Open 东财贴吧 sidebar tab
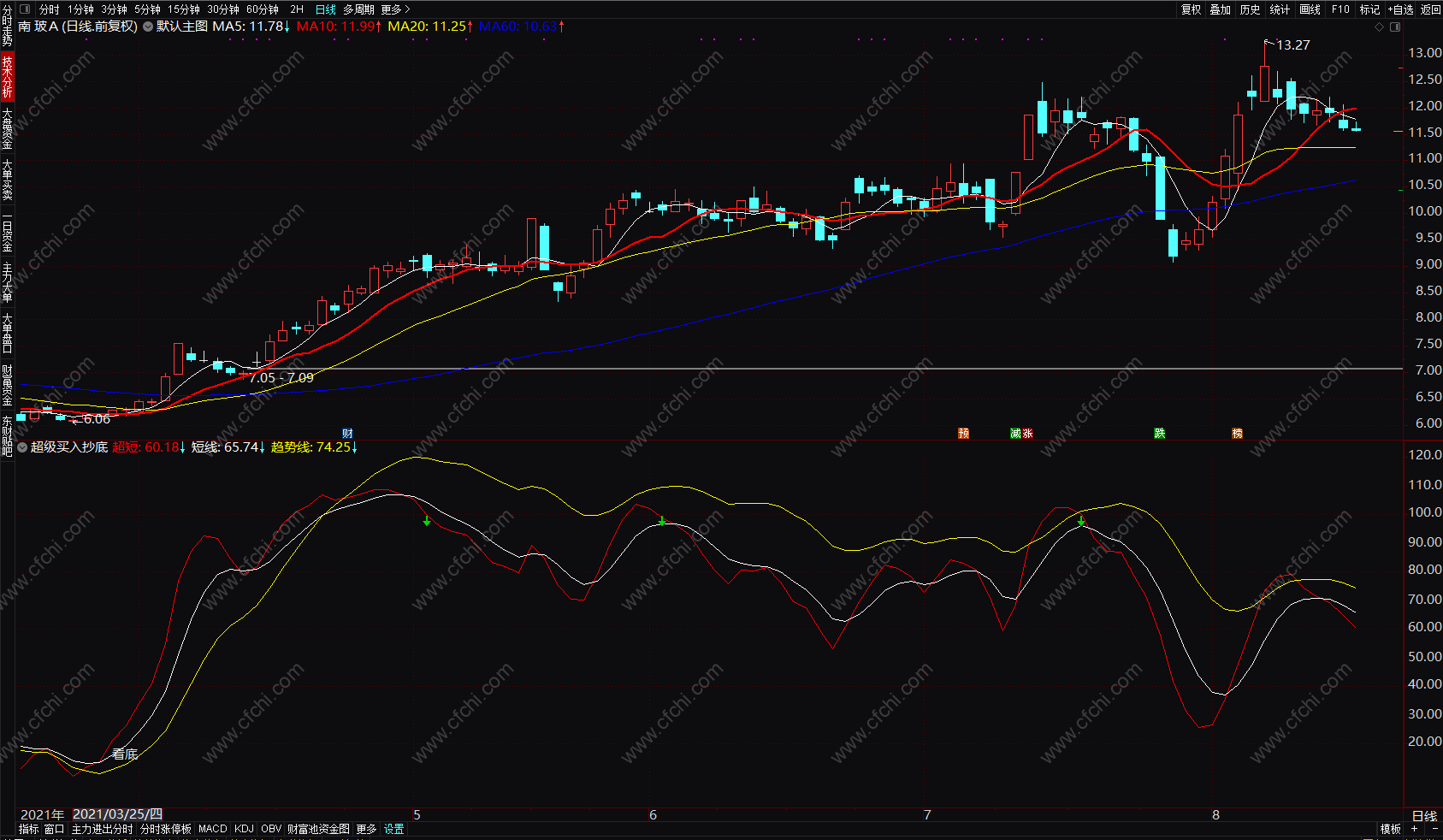Image resolution: width=1443 pixels, height=840 pixels. coord(7,435)
